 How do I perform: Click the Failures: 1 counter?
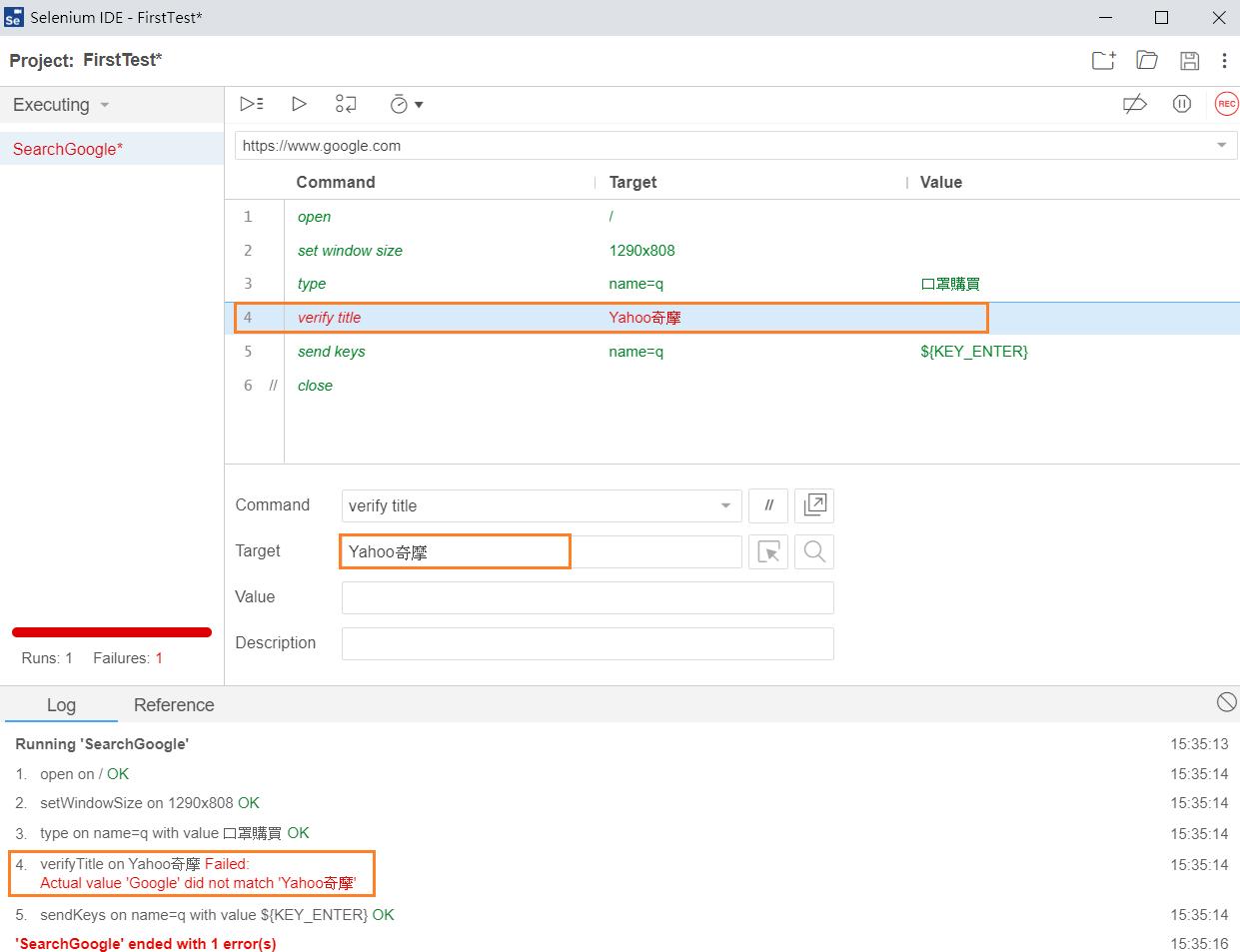tap(128, 658)
